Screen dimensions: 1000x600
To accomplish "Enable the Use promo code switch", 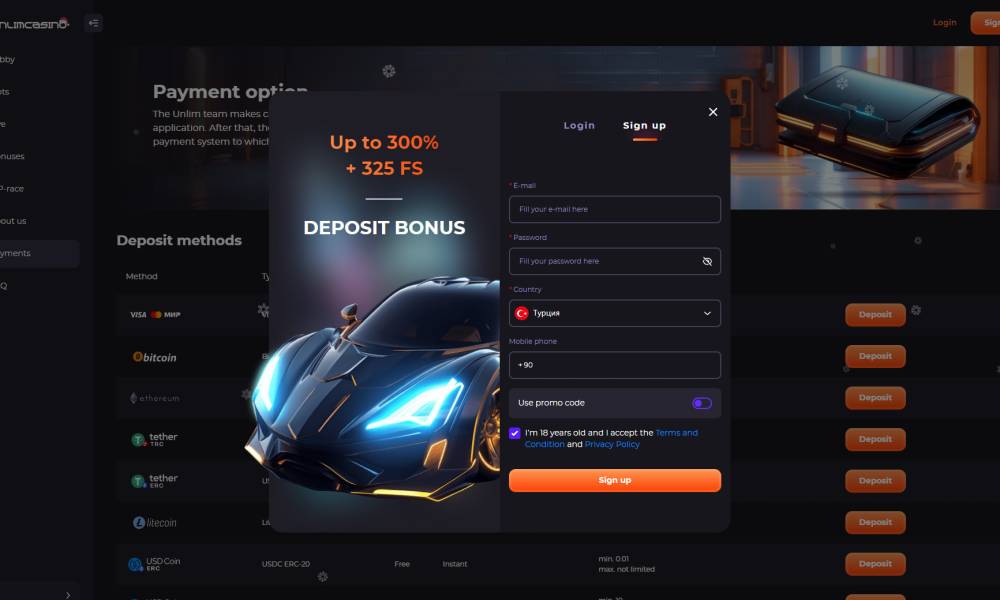I will click(x=702, y=403).
